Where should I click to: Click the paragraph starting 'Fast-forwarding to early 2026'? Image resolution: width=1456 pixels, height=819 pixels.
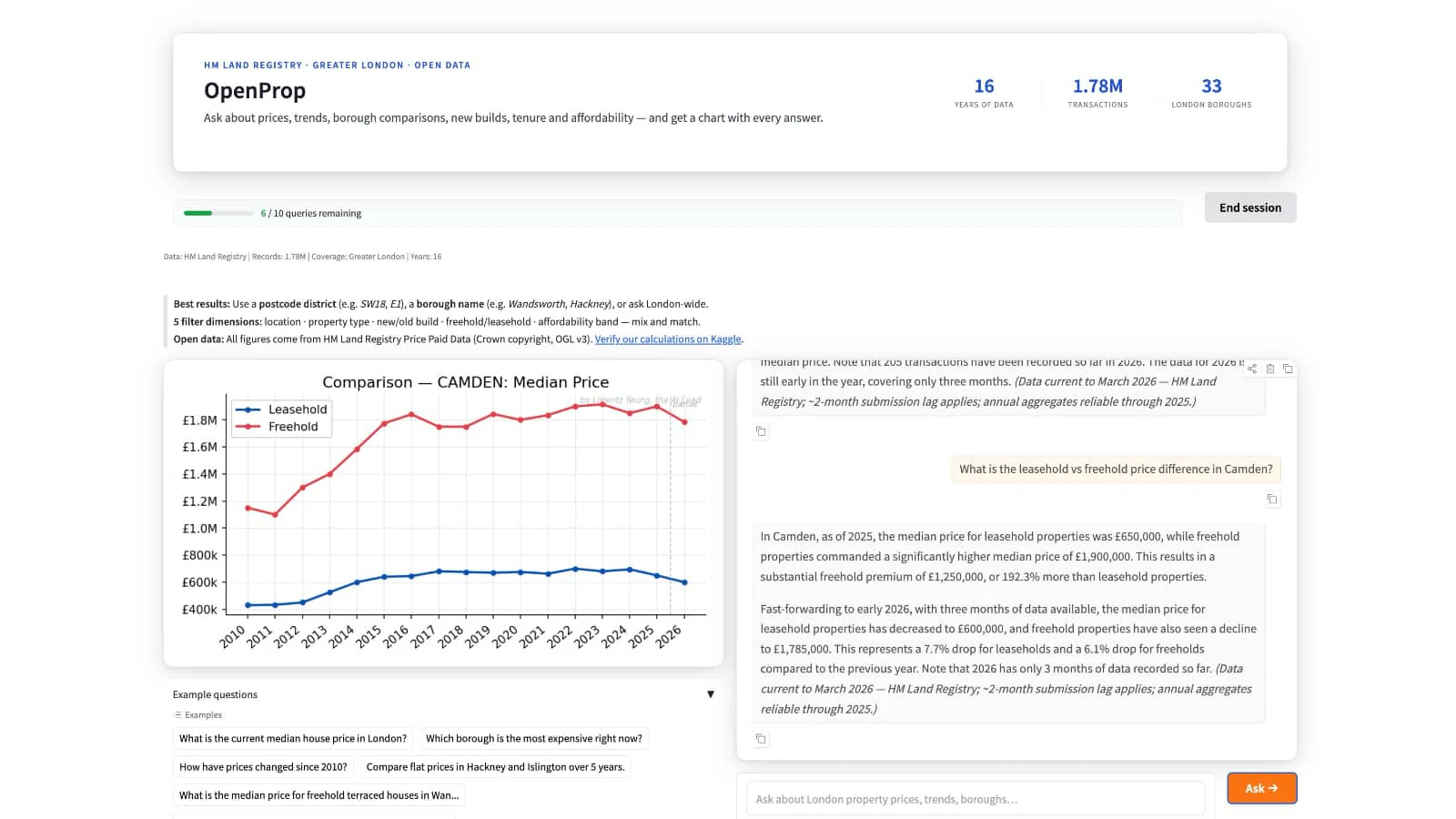pos(1008,659)
